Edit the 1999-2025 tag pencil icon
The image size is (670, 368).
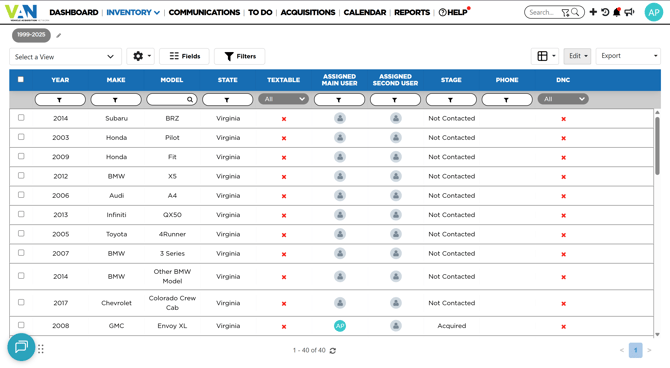[x=59, y=35]
